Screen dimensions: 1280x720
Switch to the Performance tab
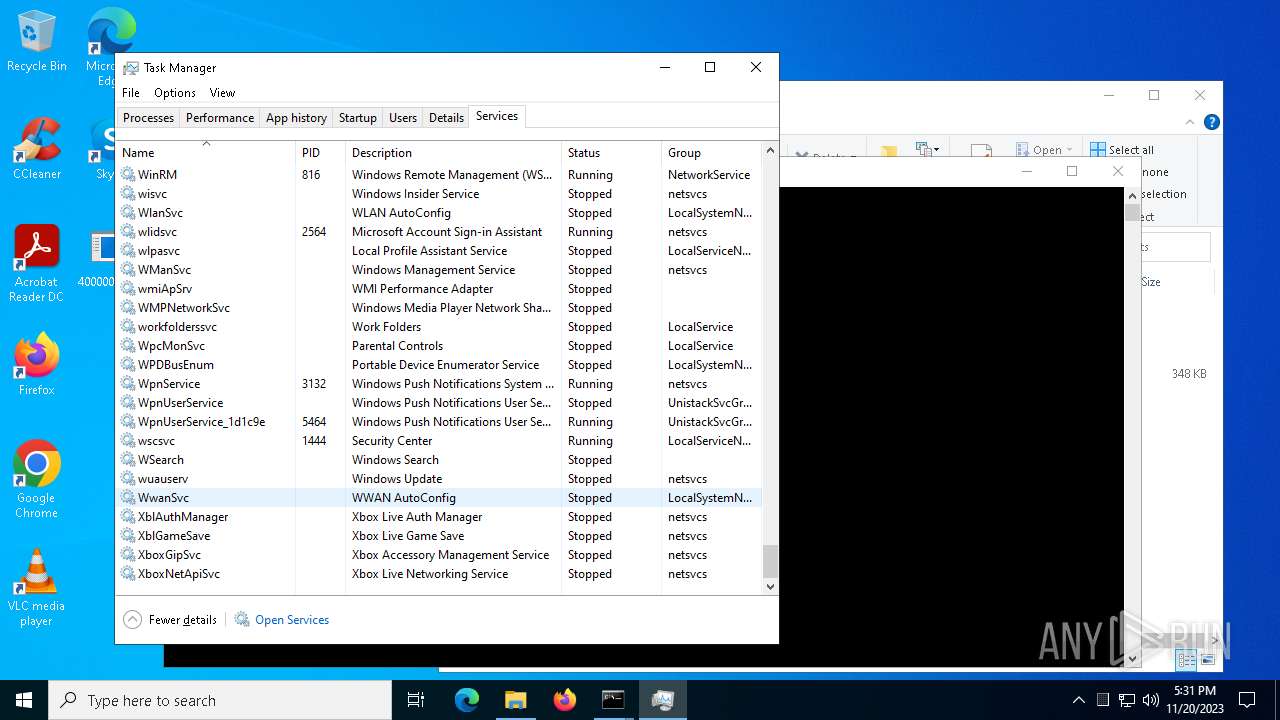tap(220, 118)
